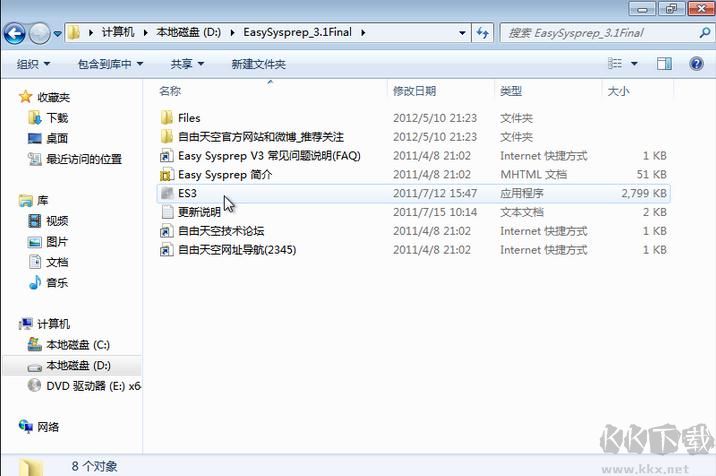The image size is (716, 476).
Task: Open the 文档 library
Action: (x=57, y=262)
